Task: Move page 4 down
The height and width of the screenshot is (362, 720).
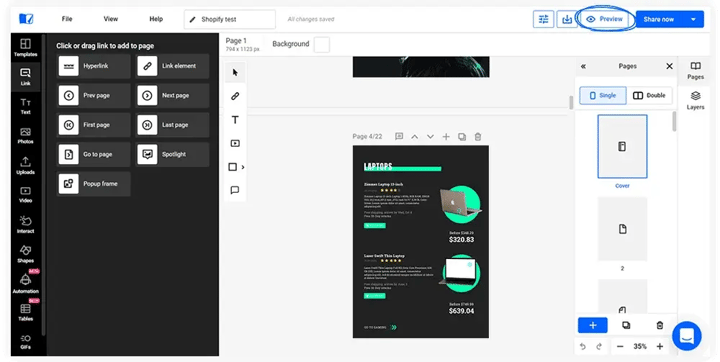Action: coord(430,136)
